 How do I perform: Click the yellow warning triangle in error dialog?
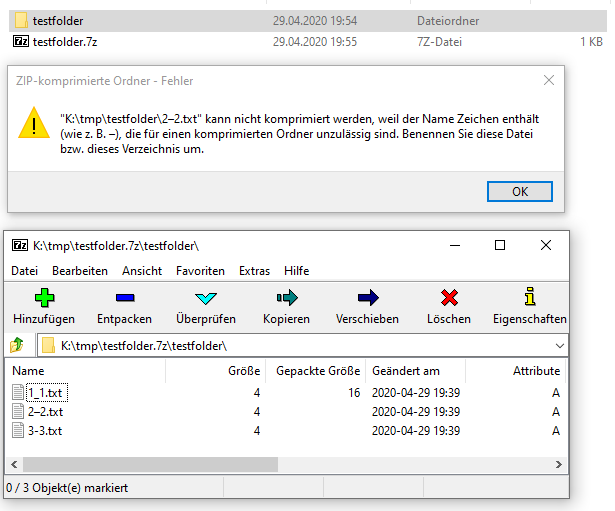(34, 123)
